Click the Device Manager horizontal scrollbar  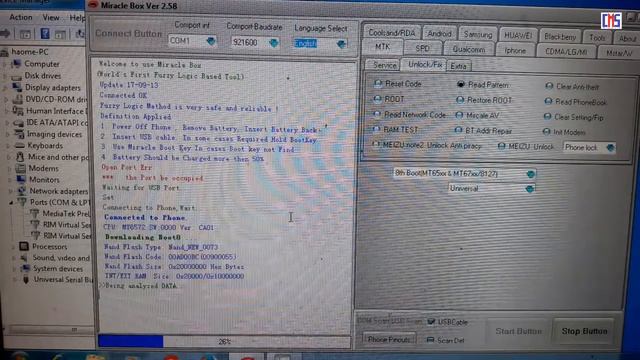(48, 329)
